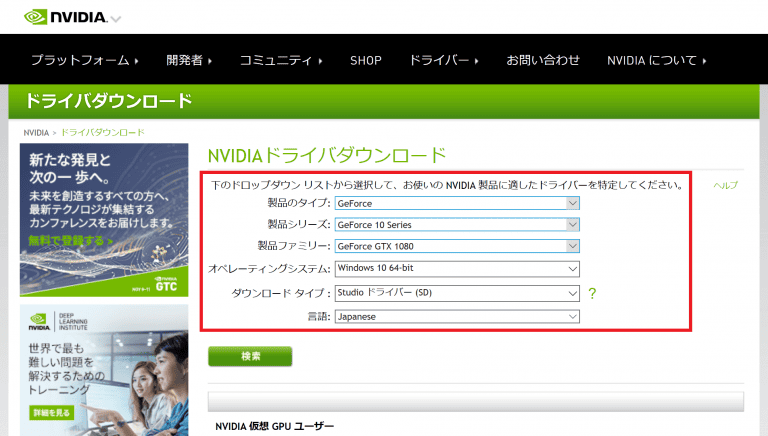Open the ダウンロード タイプ dropdown showing Studio ドライバー
The image size is (768, 436).
457,293
